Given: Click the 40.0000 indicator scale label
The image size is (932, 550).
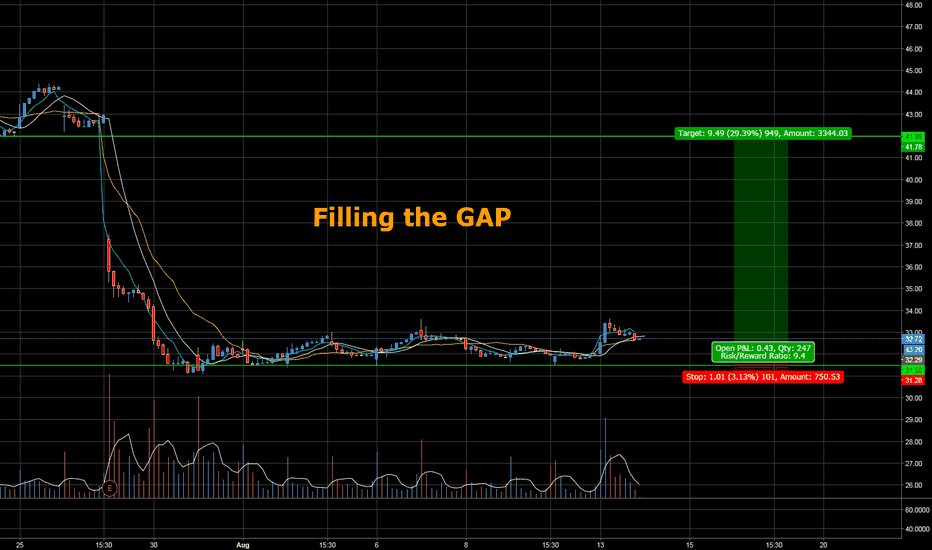Looking at the screenshot, I should 917,529.
